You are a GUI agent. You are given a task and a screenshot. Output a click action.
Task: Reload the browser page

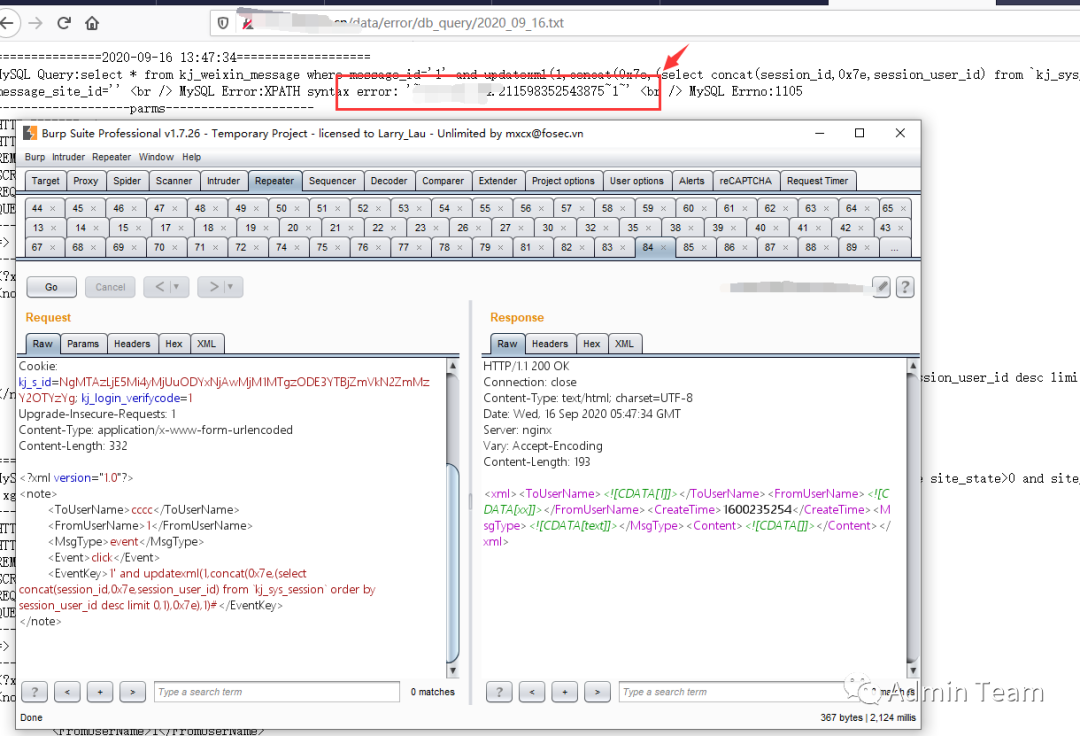[64, 23]
